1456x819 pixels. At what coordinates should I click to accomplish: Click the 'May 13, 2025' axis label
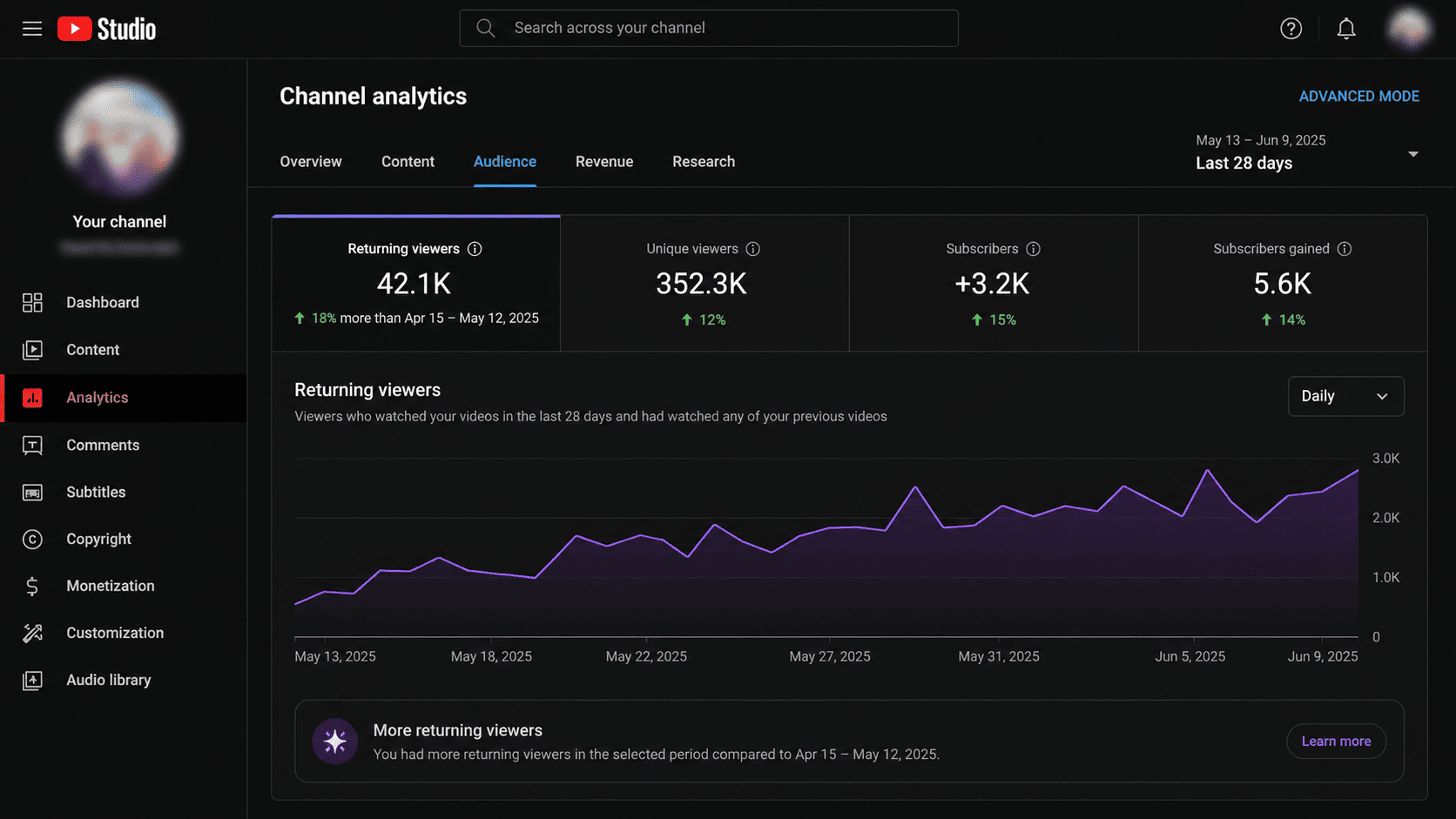(335, 656)
